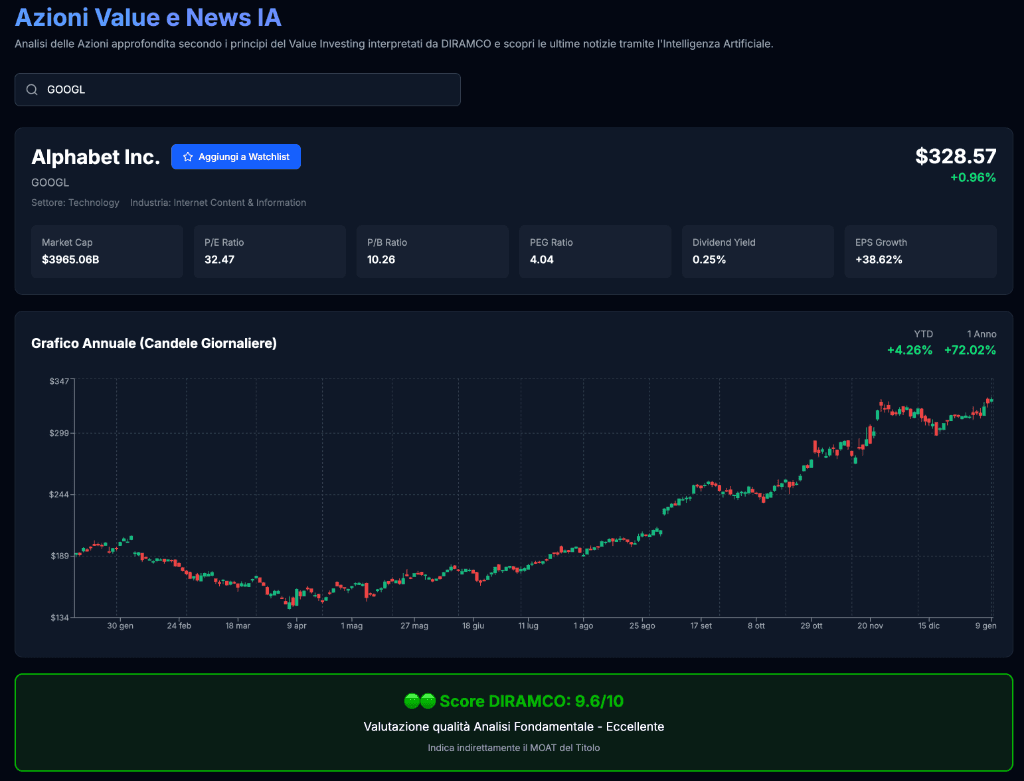
Task: Click the magnifying glass search icon
Action: pyautogui.click(x=31, y=89)
